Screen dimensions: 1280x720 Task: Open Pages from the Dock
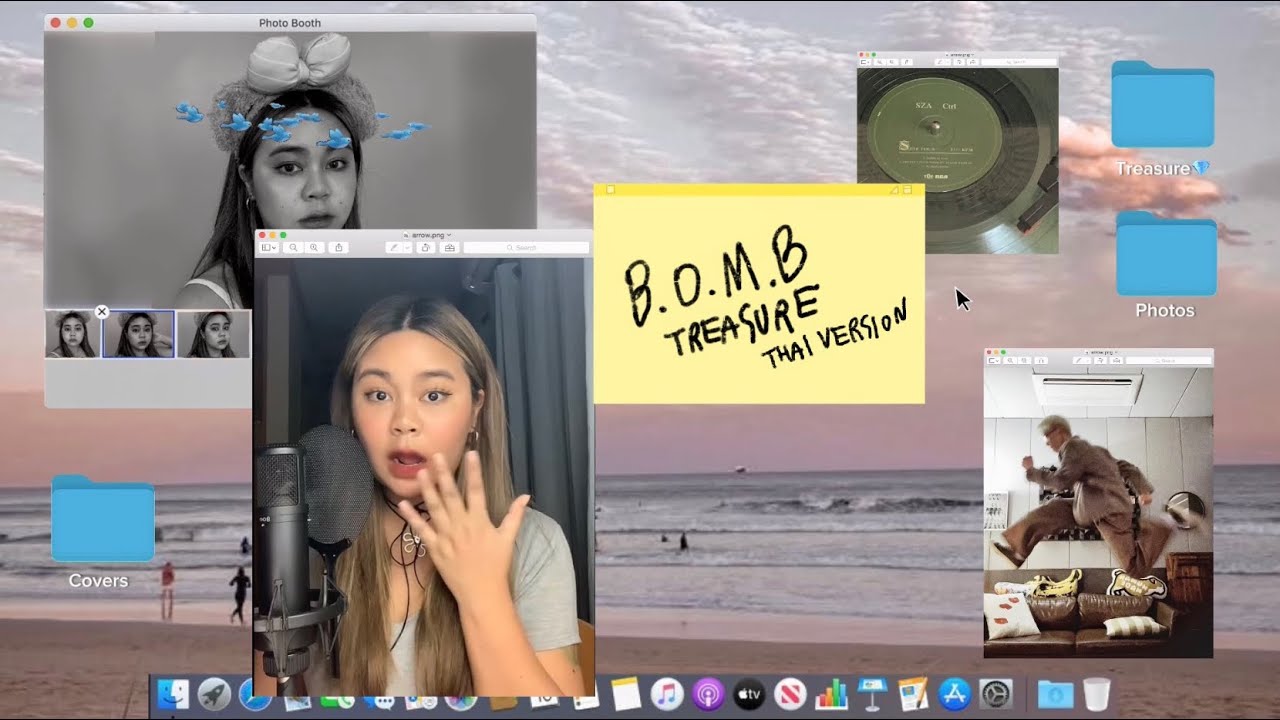(x=913, y=694)
